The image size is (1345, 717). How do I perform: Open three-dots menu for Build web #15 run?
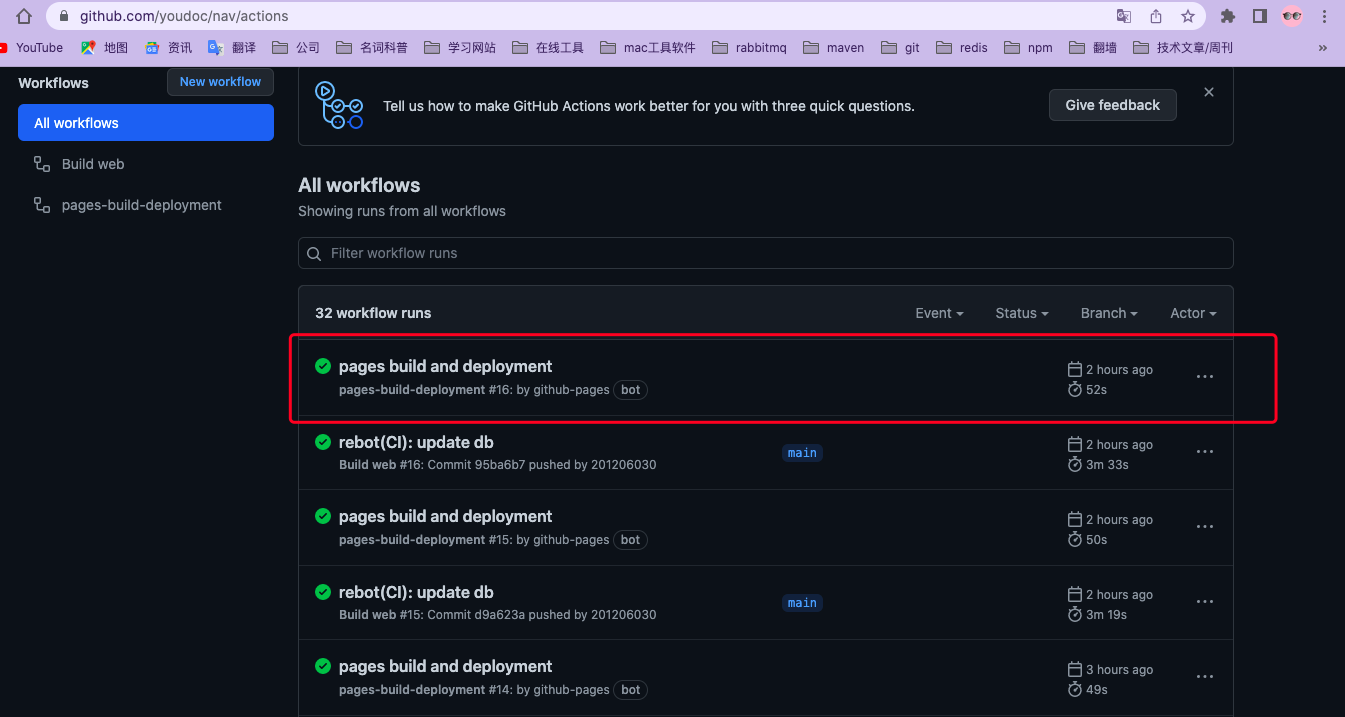point(1205,602)
